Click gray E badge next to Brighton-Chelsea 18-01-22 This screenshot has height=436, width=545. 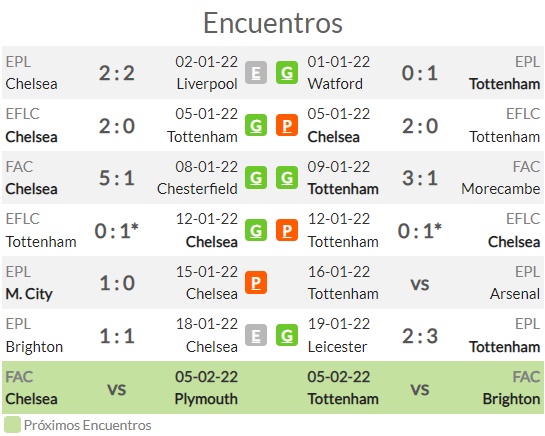point(256,335)
